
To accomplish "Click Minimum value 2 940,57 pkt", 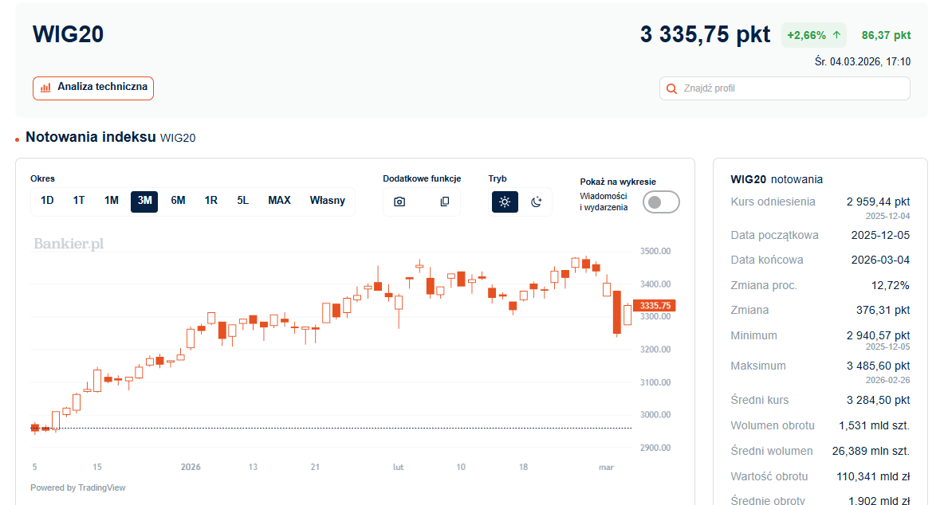I will 878,335.
